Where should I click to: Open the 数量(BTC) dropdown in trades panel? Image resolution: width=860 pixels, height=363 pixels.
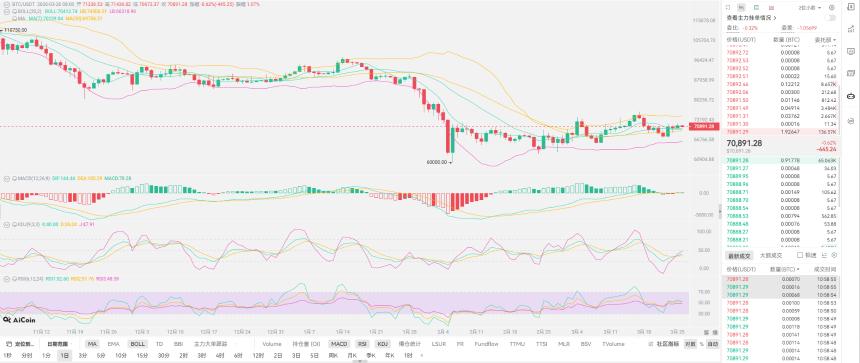pyautogui.click(x=785, y=269)
